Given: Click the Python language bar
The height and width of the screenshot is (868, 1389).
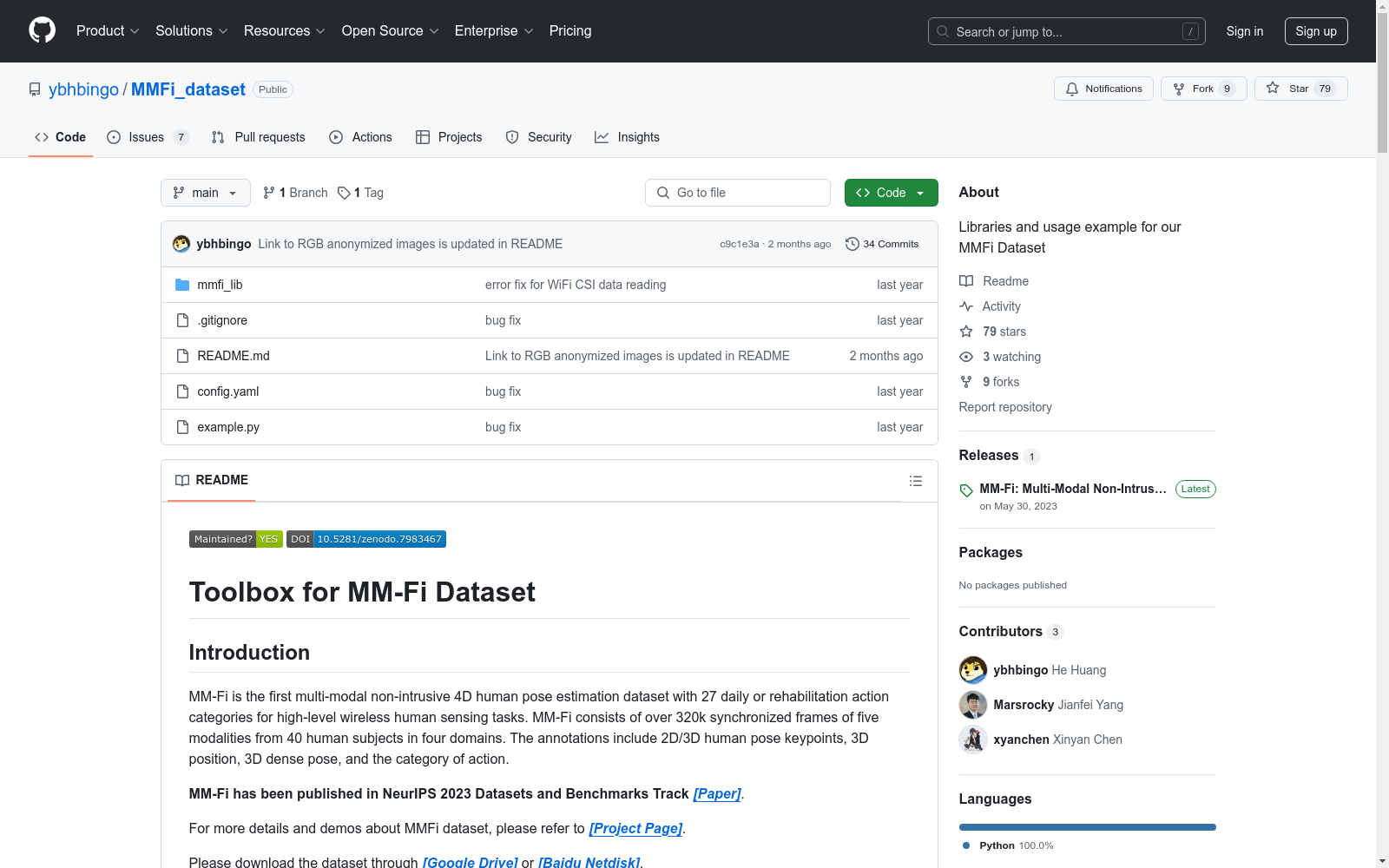Looking at the screenshot, I should [x=1087, y=827].
